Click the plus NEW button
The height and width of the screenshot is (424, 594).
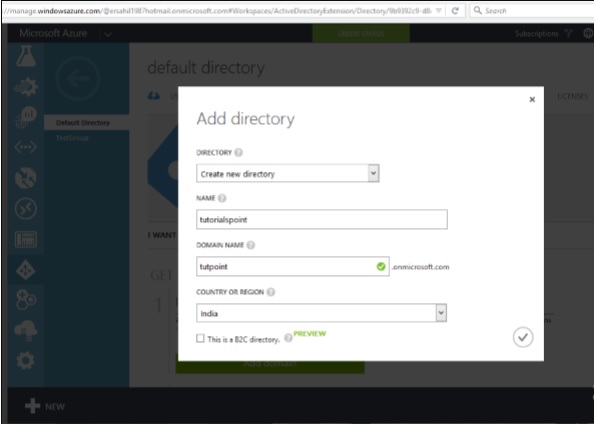(x=45, y=406)
